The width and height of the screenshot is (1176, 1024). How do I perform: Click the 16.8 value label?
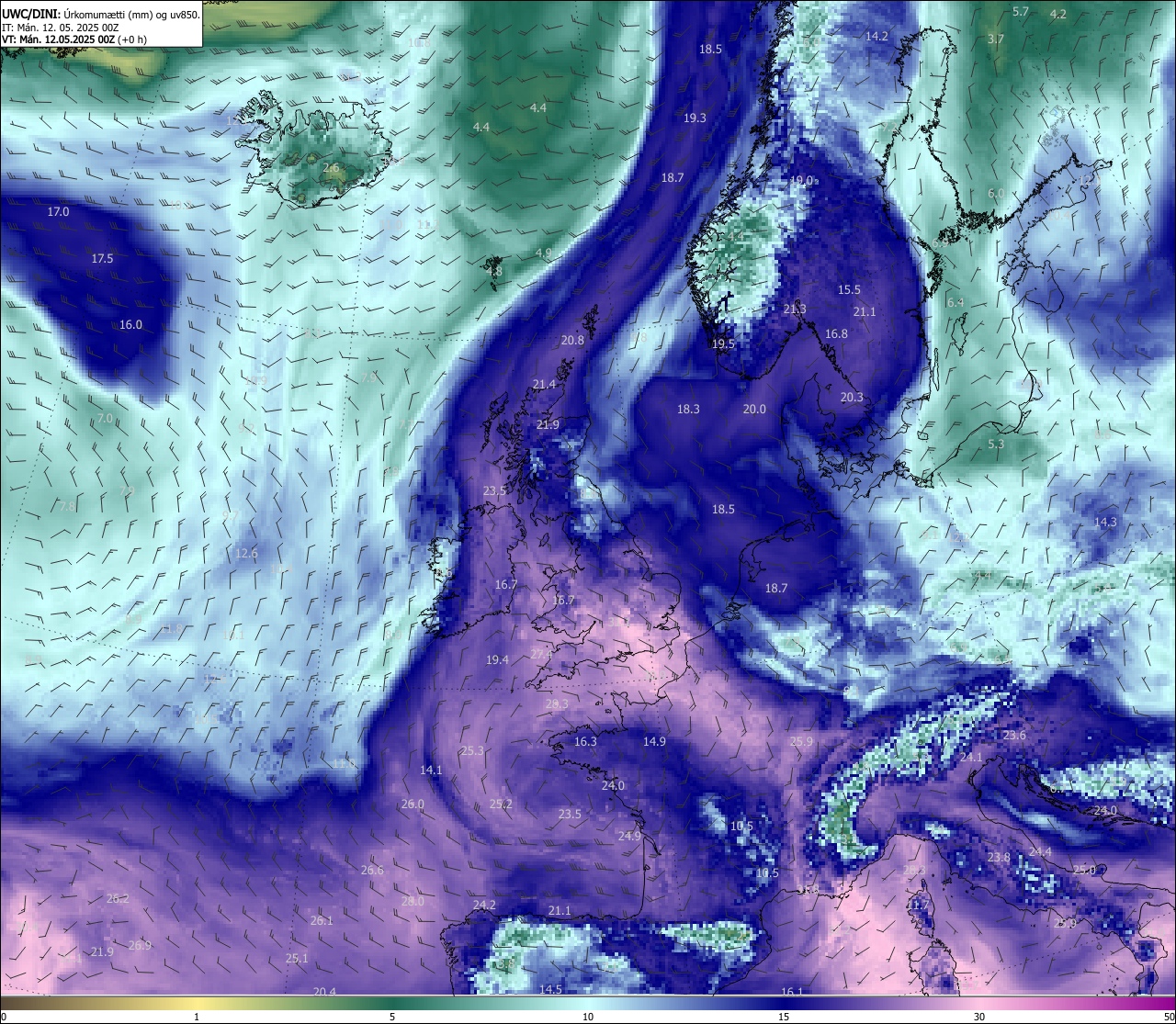(x=836, y=334)
